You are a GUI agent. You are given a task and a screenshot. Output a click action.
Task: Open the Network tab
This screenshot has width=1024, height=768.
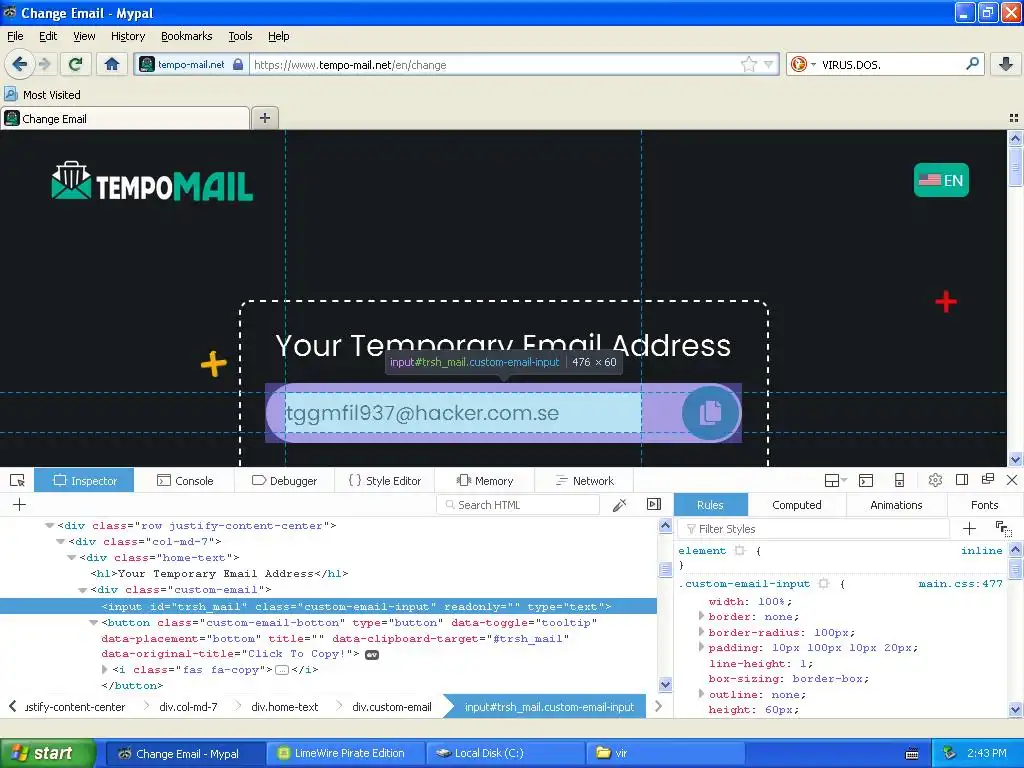pos(584,481)
